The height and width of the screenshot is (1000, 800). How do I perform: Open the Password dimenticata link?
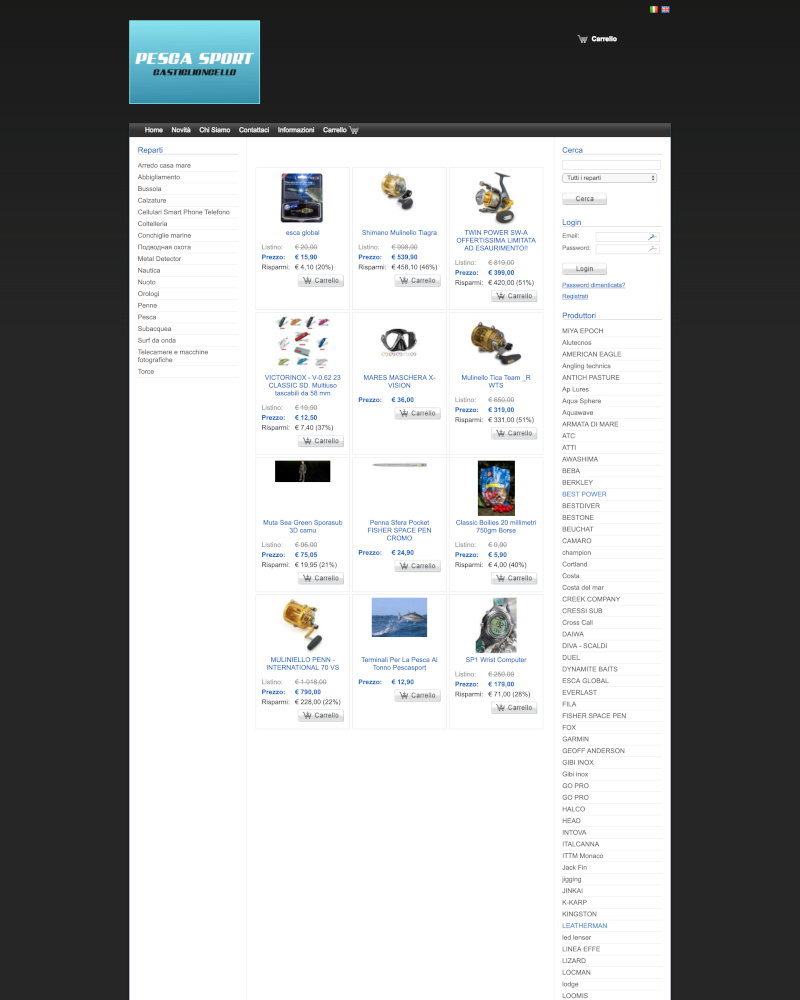click(x=593, y=285)
